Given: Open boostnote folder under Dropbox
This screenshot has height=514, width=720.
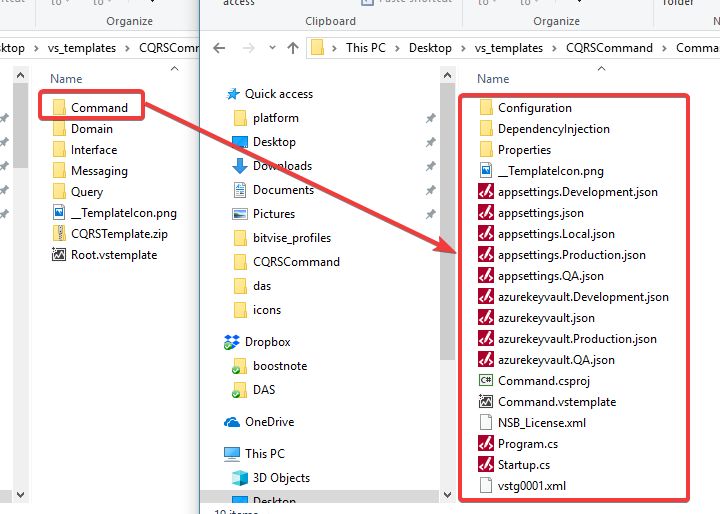Looking at the screenshot, I should (269, 366).
